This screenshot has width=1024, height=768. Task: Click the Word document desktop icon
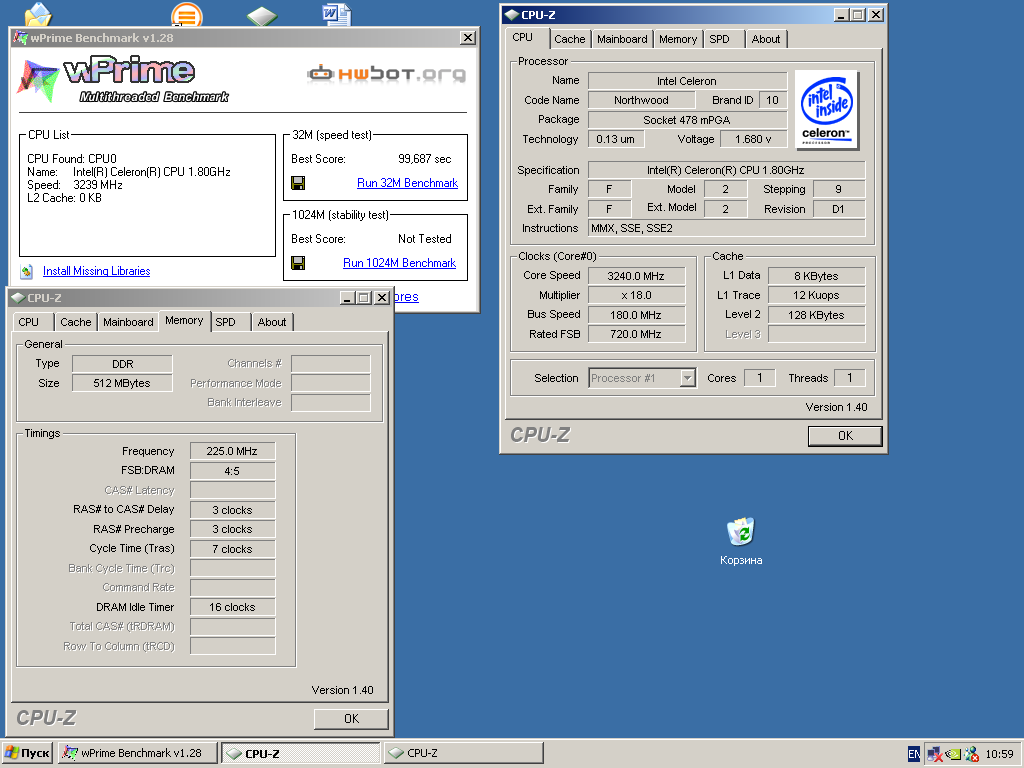(x=336, y=14)
